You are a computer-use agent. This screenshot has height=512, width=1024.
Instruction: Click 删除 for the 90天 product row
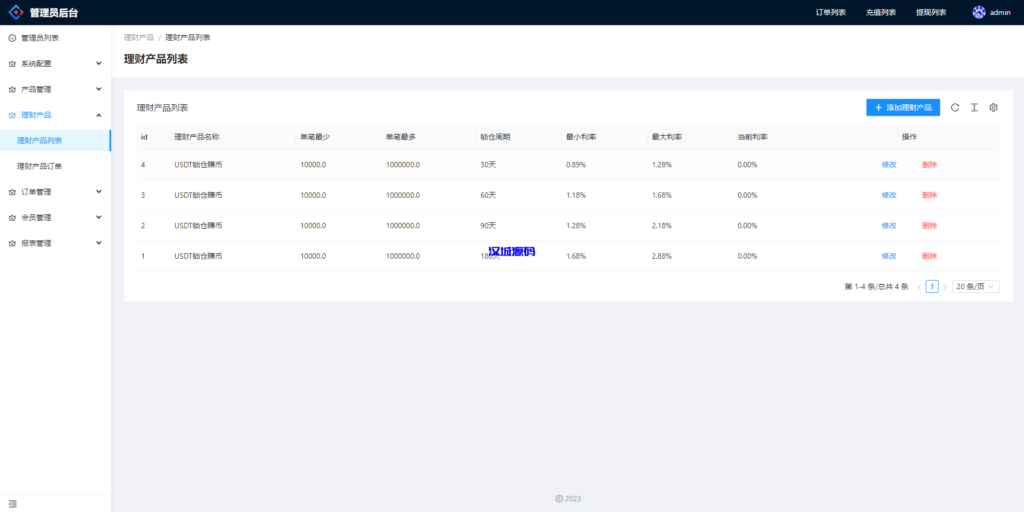point(929,226)
